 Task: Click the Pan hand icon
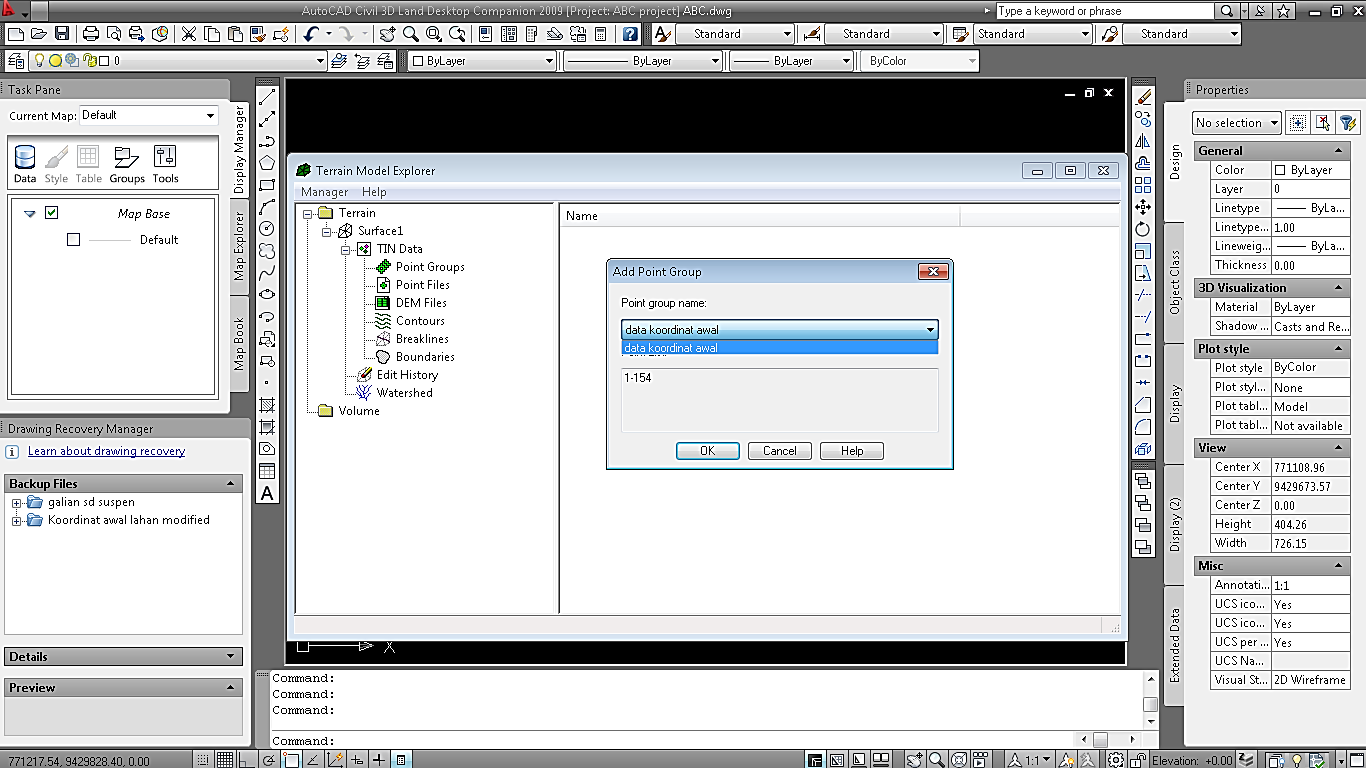pyautogui.click(x=389, y=34)
